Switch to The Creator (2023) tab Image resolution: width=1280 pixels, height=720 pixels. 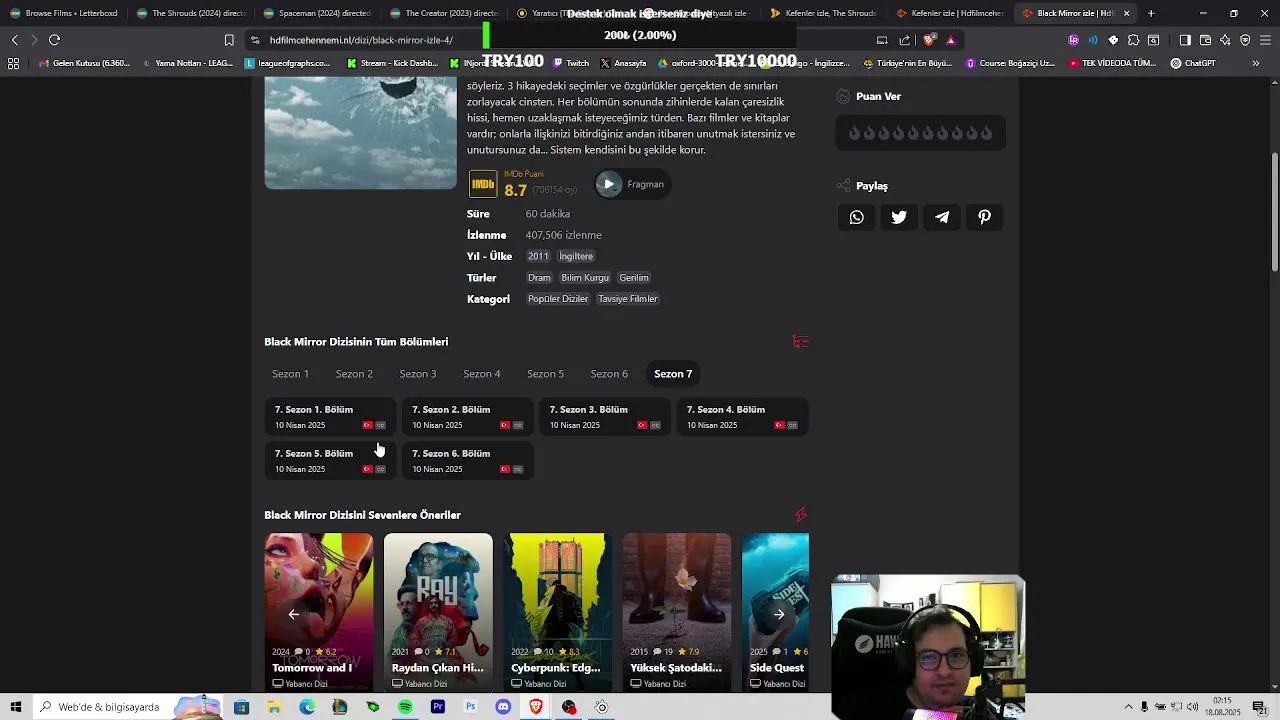coord(443,13)
